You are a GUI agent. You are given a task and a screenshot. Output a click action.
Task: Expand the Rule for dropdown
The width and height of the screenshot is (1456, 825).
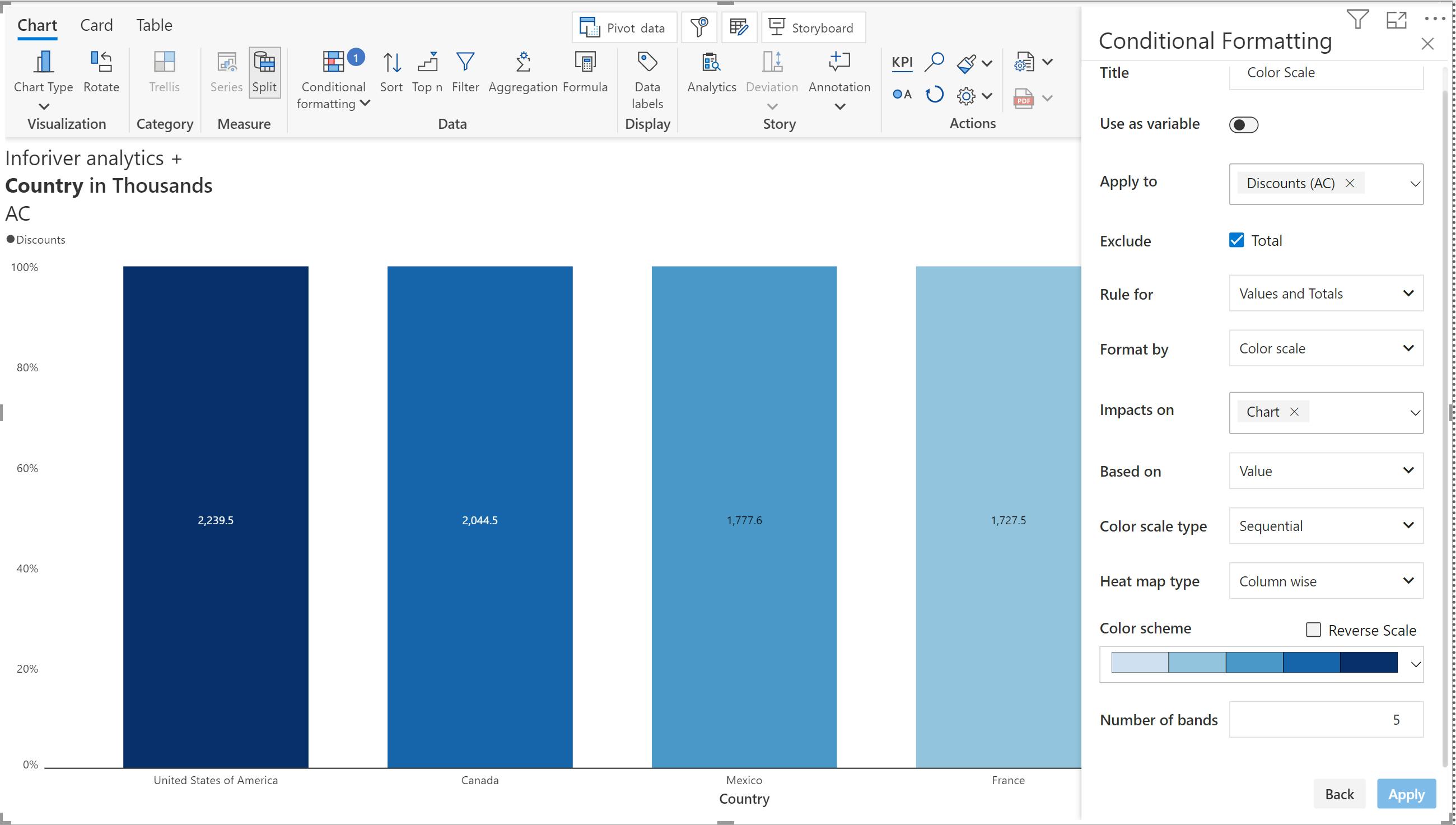[1326, 293]
